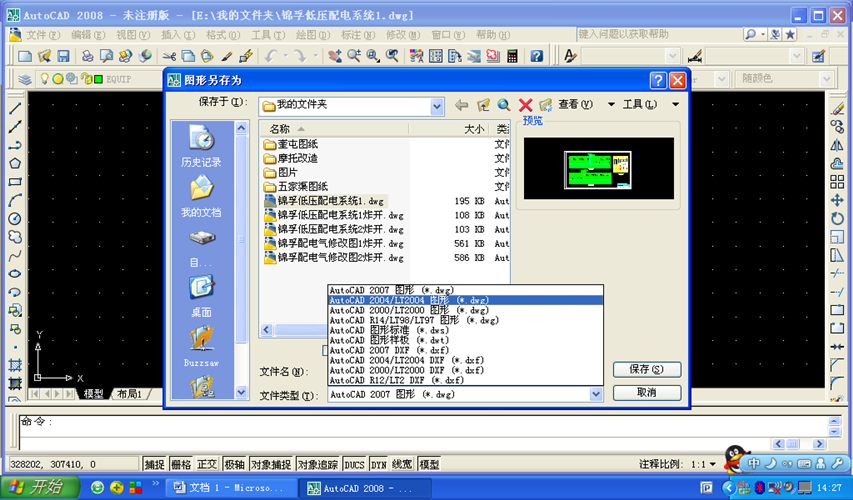Click the Back arrow in save dialog
Image resolution: width=853 pixels, height=500 pixels.
point(461,105)
